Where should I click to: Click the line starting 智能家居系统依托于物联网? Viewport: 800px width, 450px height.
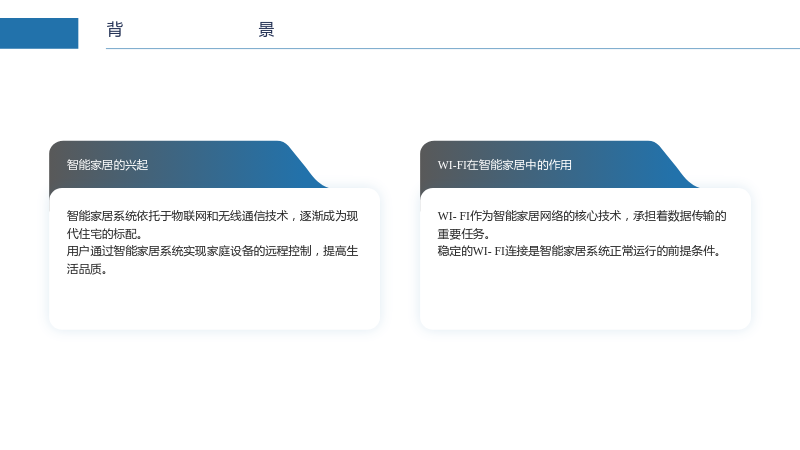click(212, 216)
